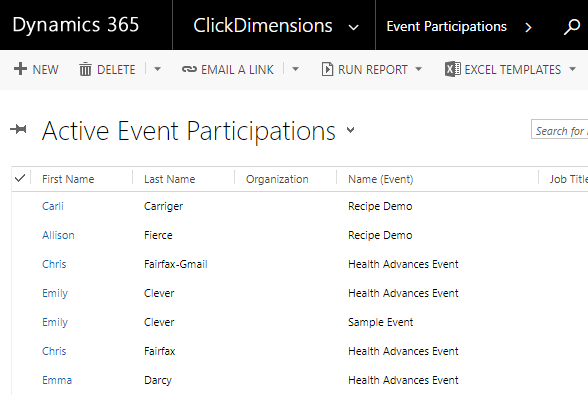Click the trash can DELETE icon
The image size is (588, 395).
click(85, 69)
